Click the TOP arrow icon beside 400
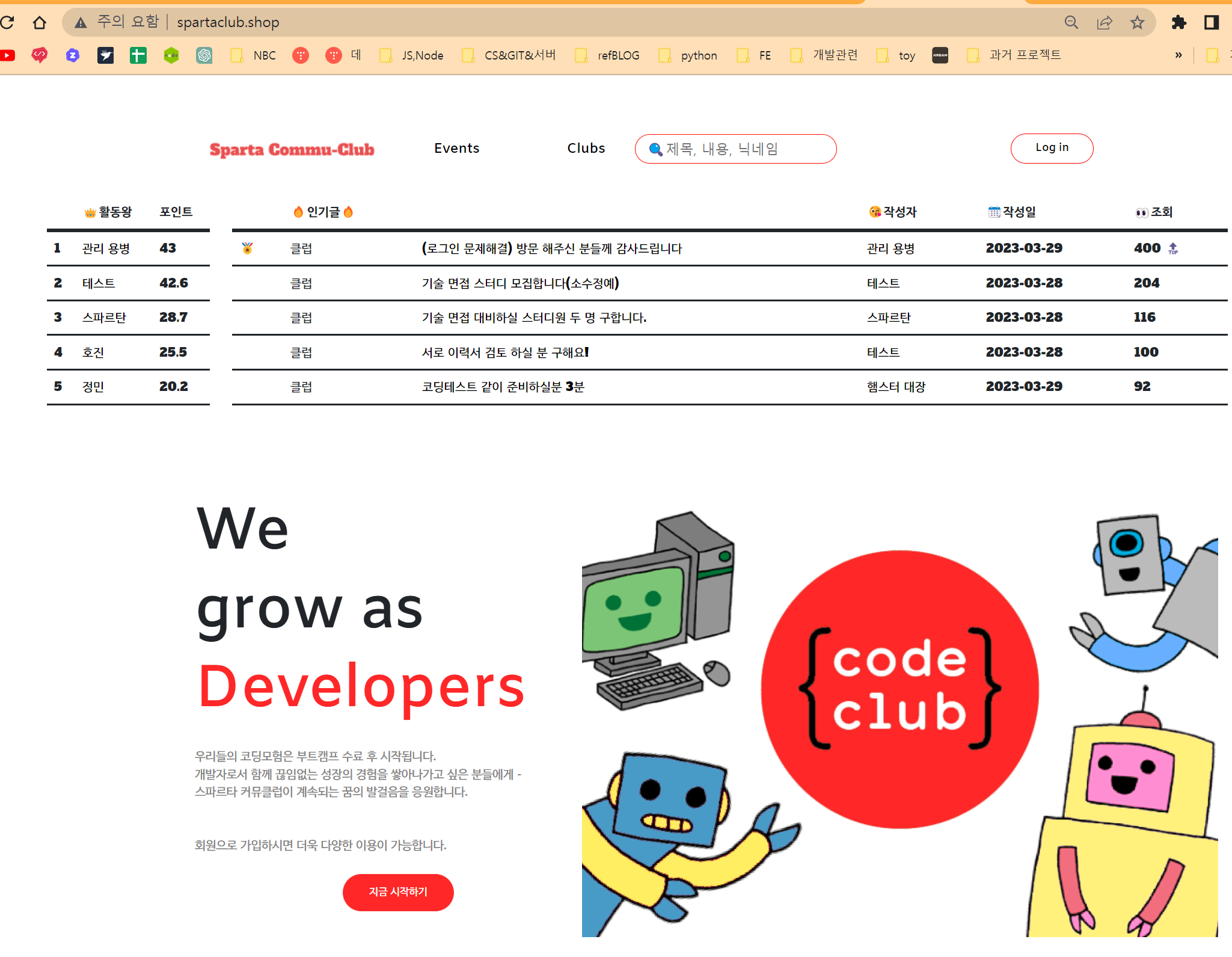Screen dimensions: 1232x957 [1173, 248]
